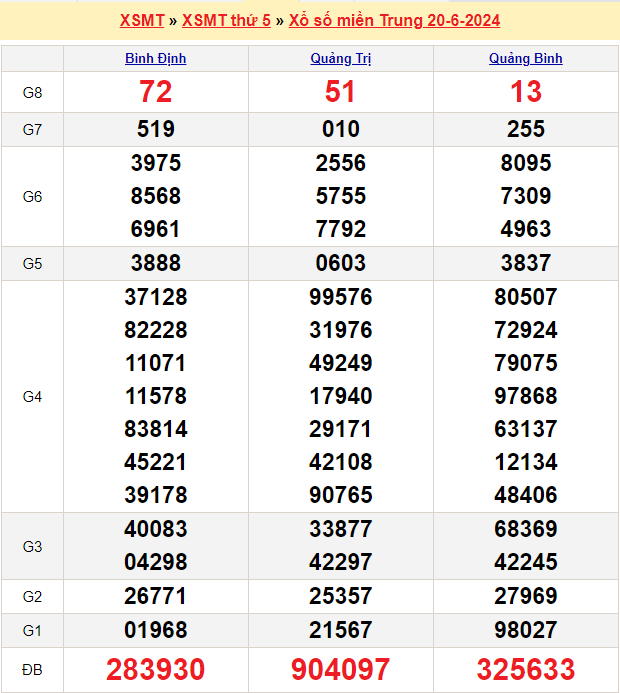Image resolution: width=620 pixels, height=693 pixels.
Task: Open the Bình Định province link
Action: pyautogui.click(x=155, y=58)
